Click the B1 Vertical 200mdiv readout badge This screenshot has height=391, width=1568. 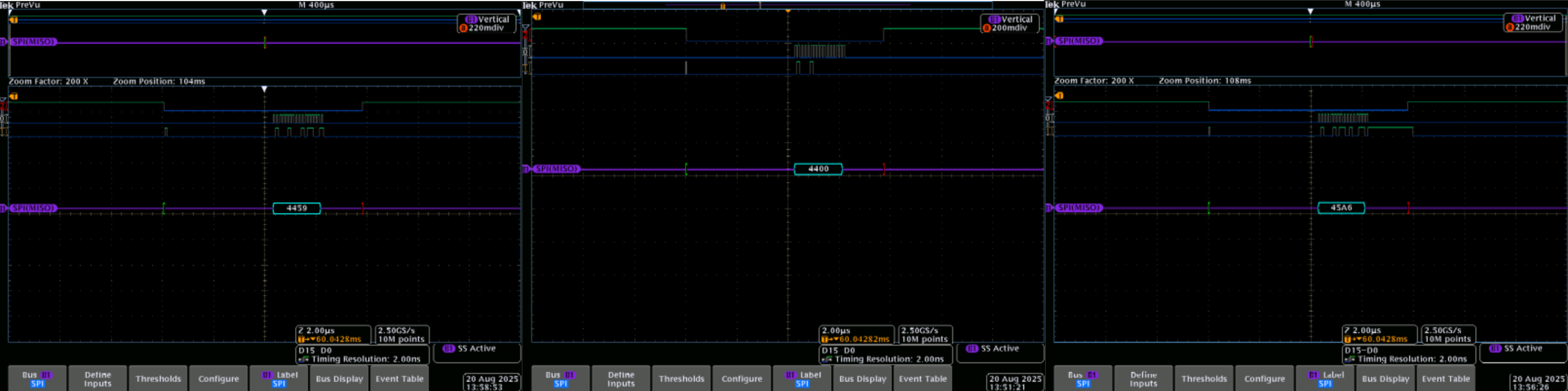point(1010,24)
